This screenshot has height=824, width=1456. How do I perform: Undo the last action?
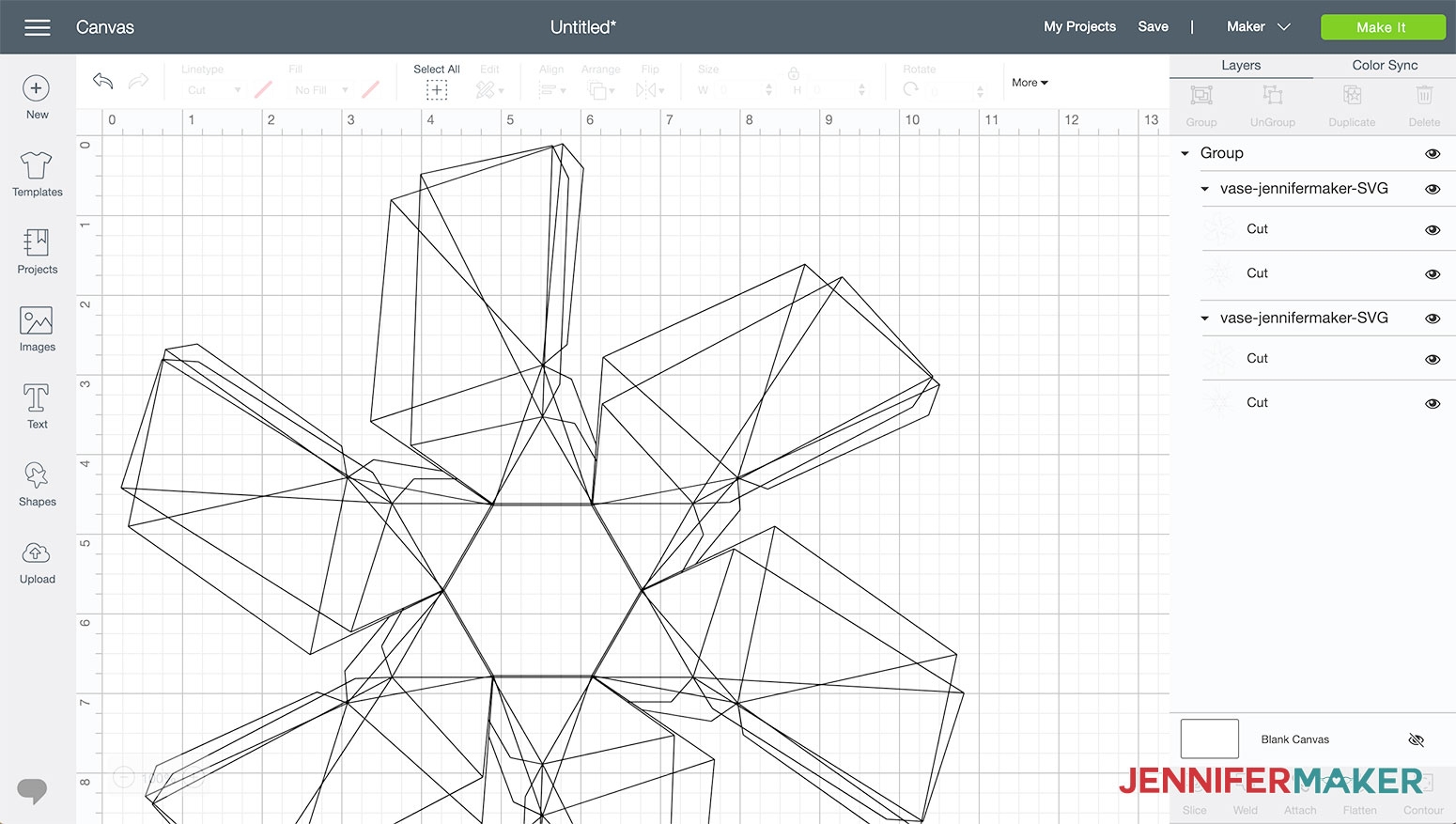pos(102,82)
